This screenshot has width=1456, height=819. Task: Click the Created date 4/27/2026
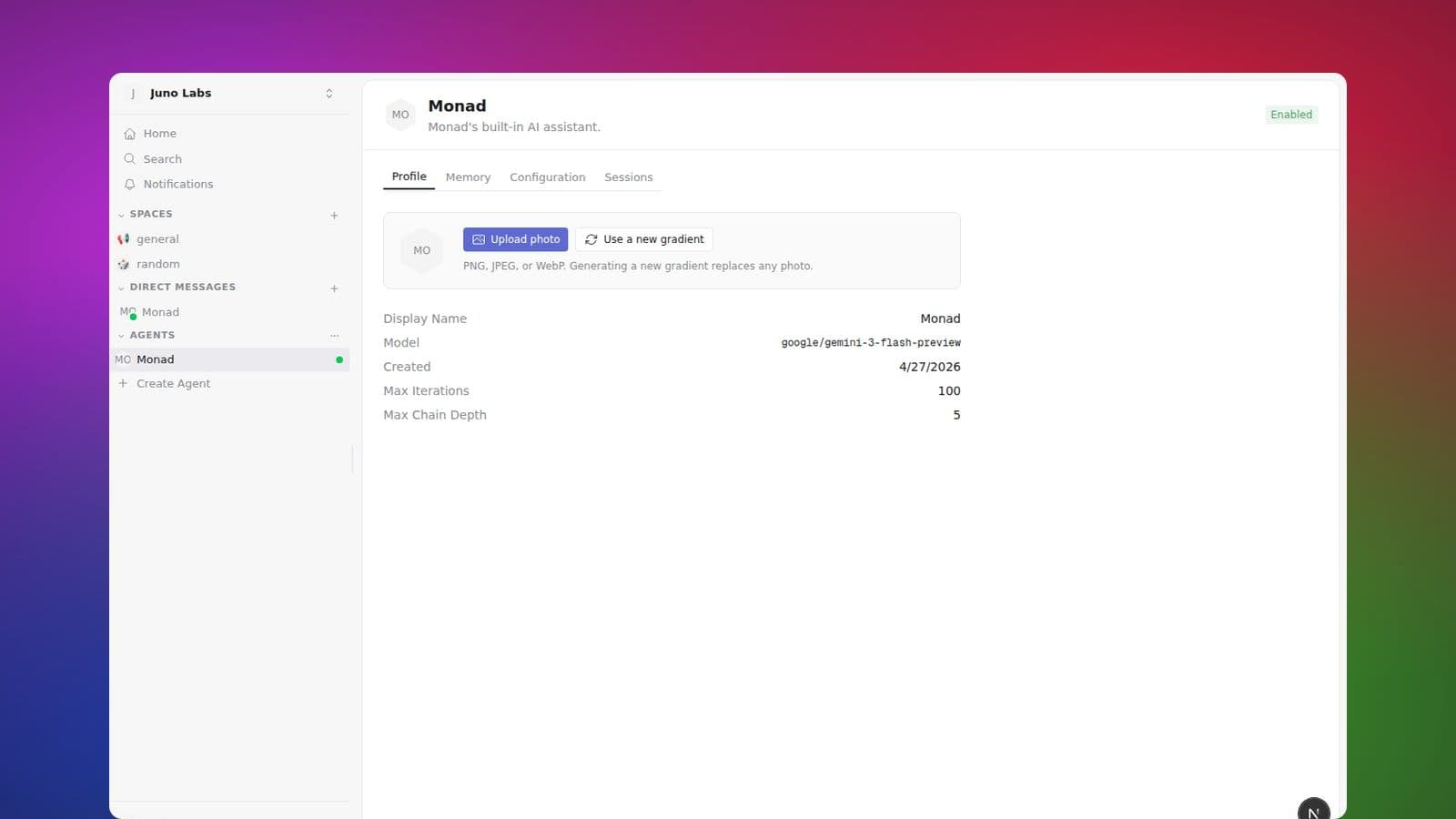coord(930,367)
